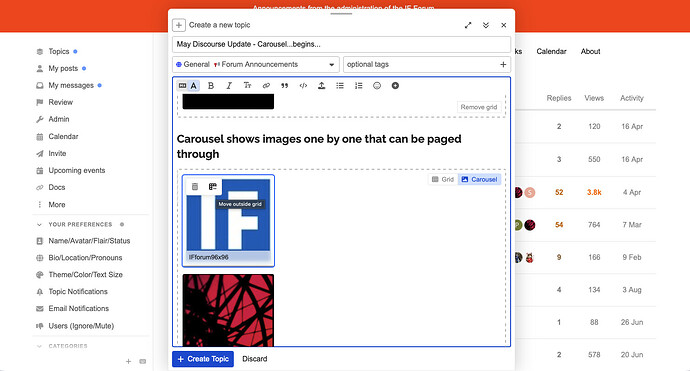Insert a hyperlink via composer toolbar
Screen dimensions: 690x371
[266, 86]
